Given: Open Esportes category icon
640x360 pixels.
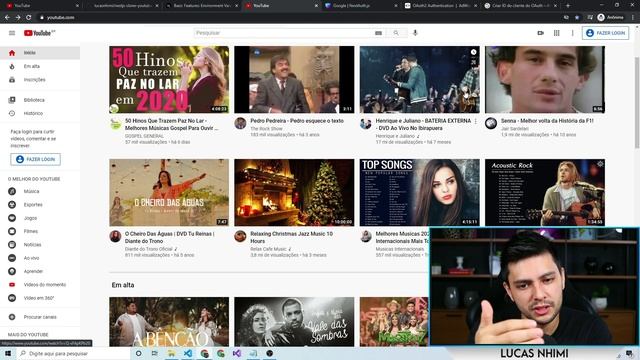Looking at the screenshot, I should click(x=12, y=205).
